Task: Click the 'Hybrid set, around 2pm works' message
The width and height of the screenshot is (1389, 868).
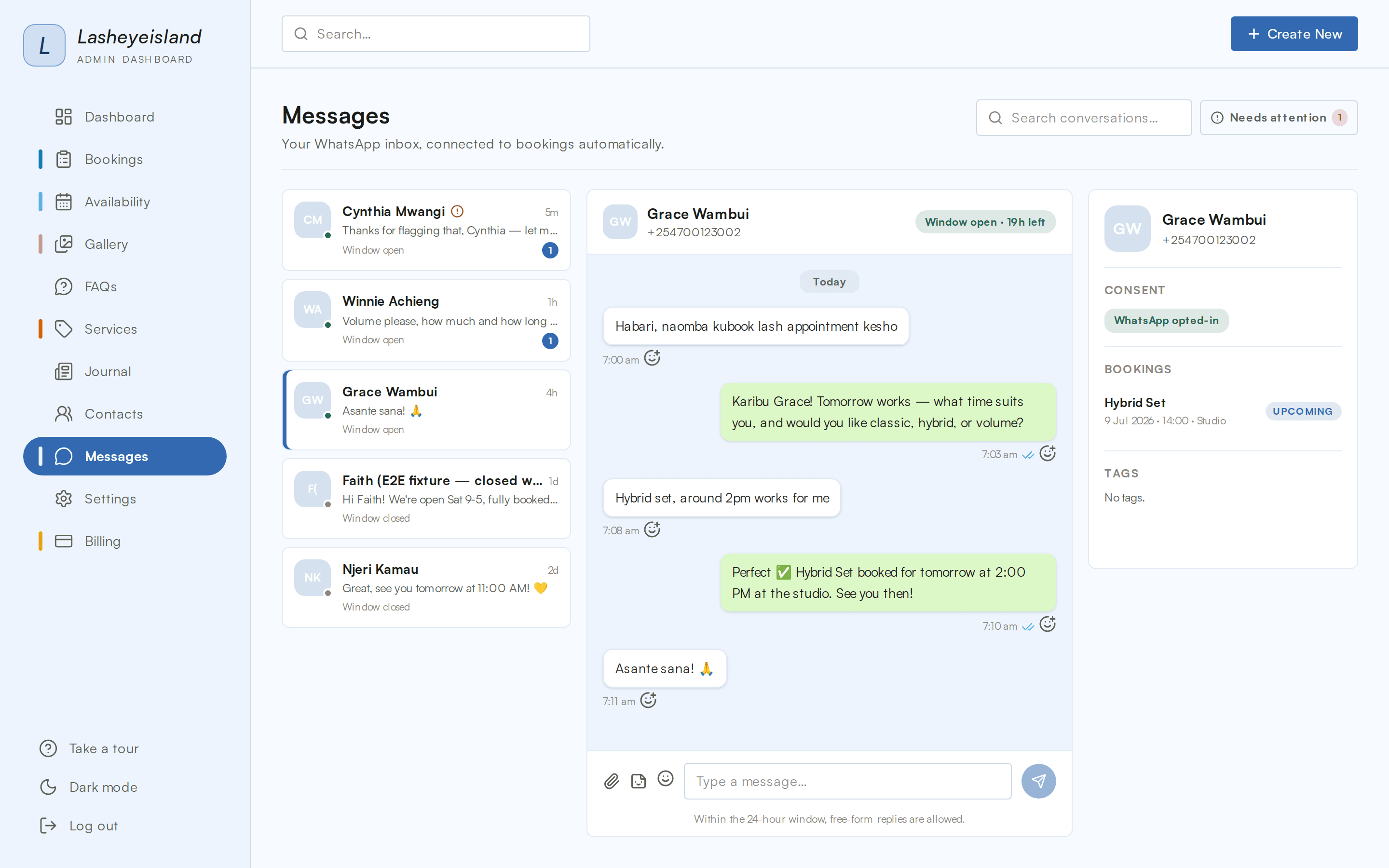Action: [x=722, y=498]
